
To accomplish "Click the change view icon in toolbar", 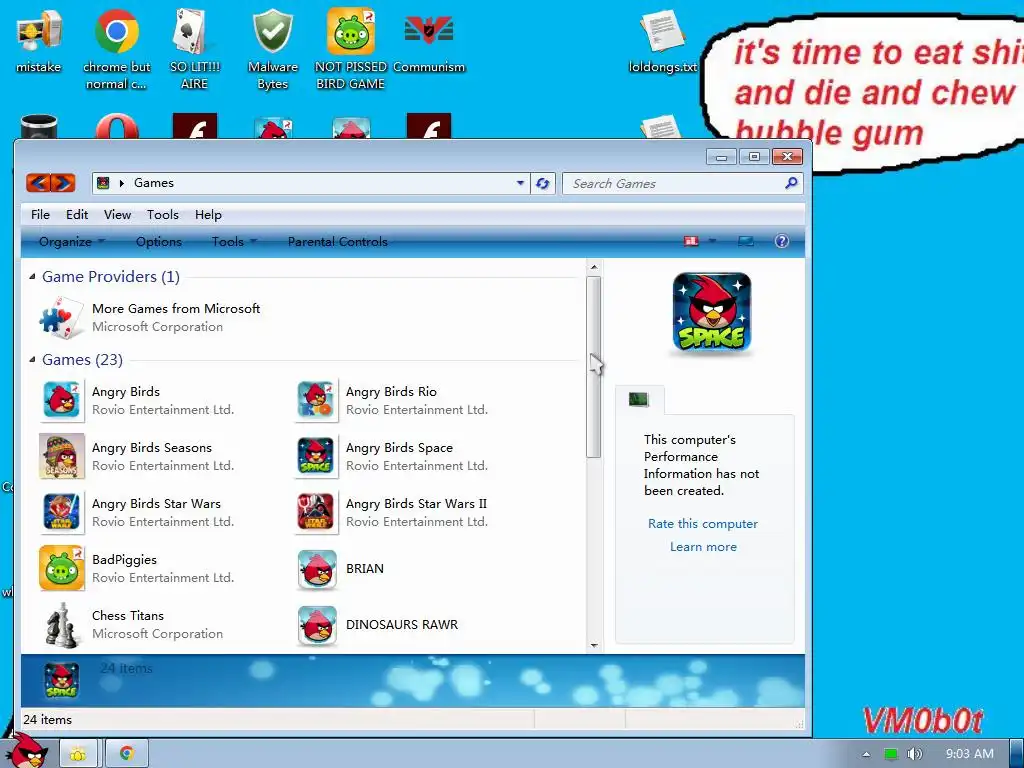I will (691, 242).
